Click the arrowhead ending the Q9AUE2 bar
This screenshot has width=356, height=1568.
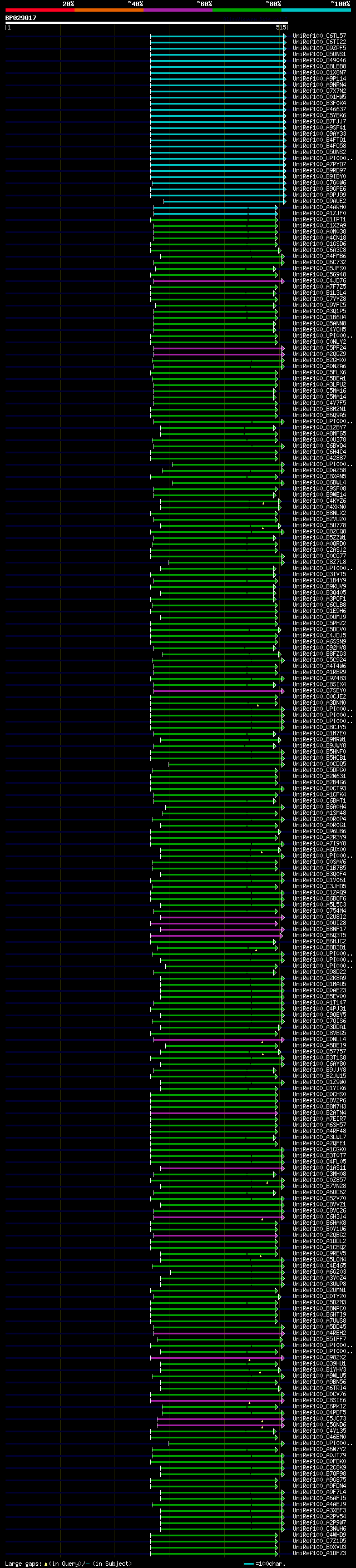pyautogui.click(x=285, y=201)
